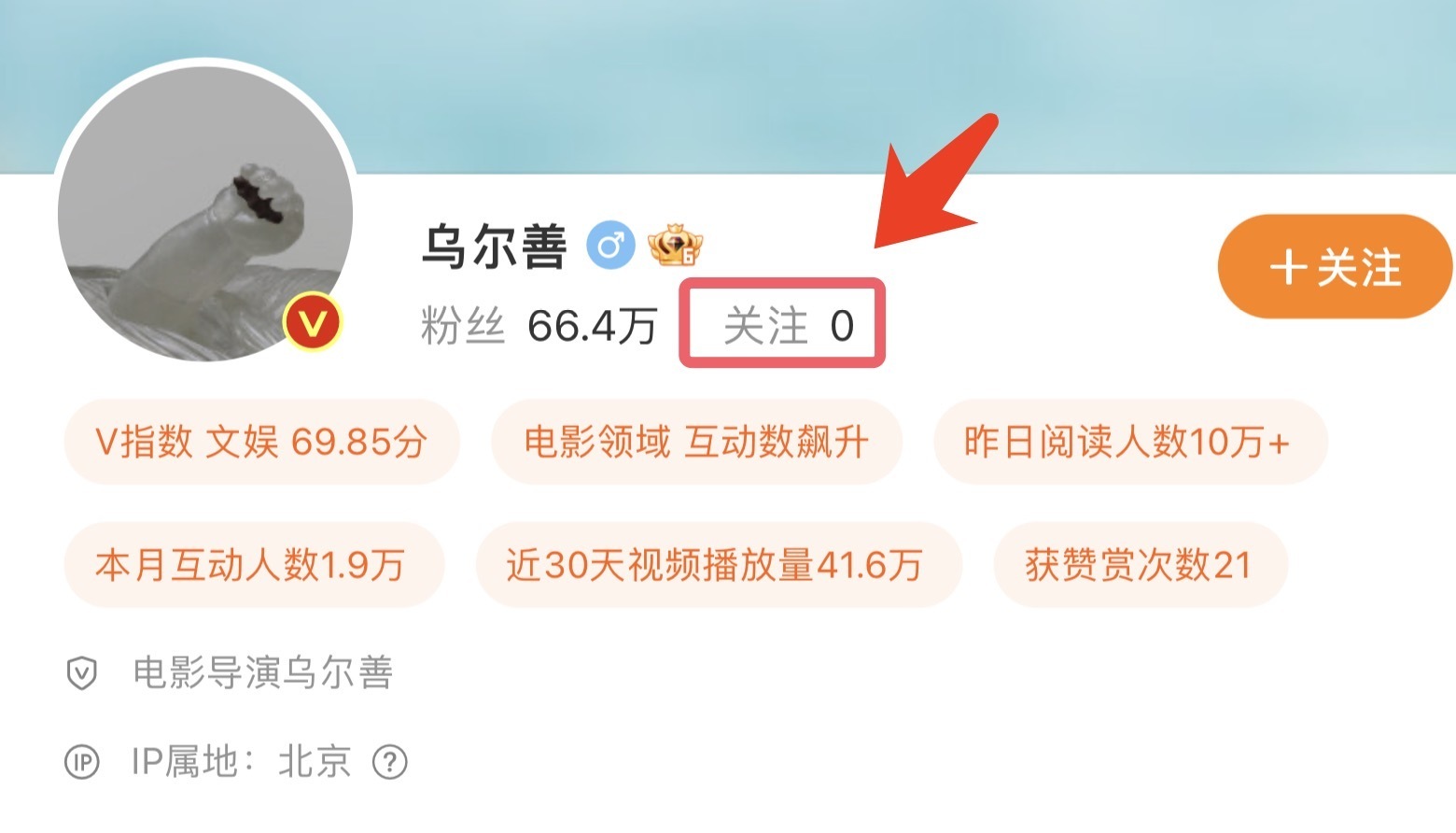
Task: Click the orange +关注 follow button
Action: (x=1335, y=267)
